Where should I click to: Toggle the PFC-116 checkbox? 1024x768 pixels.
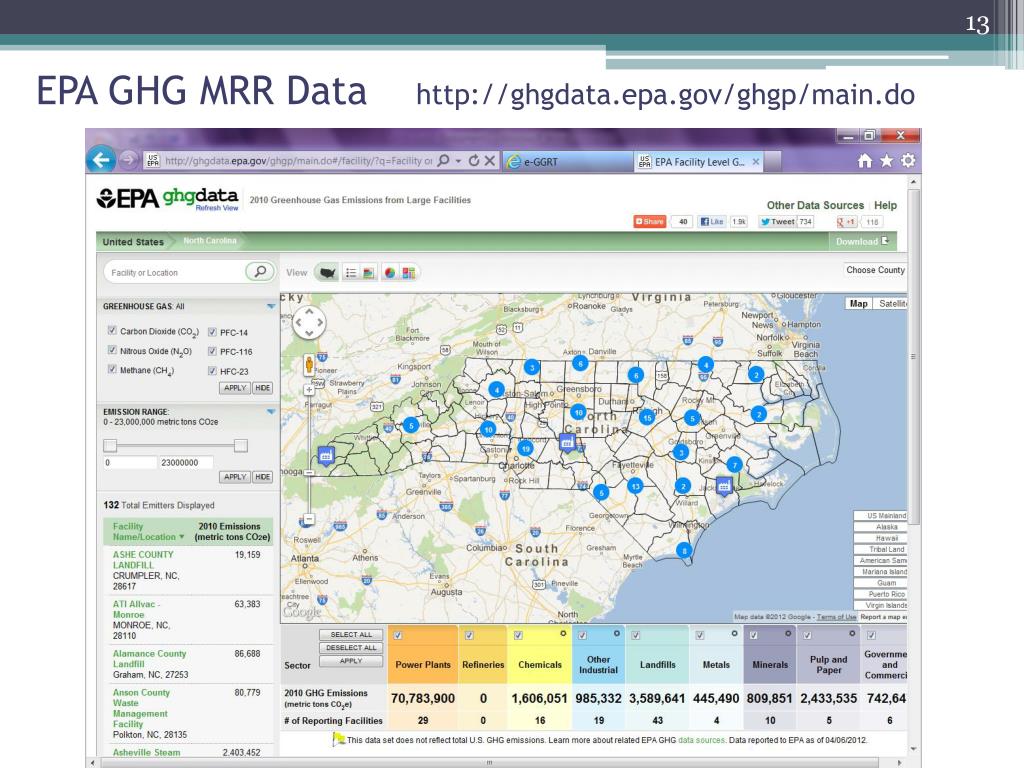point(212,351)
